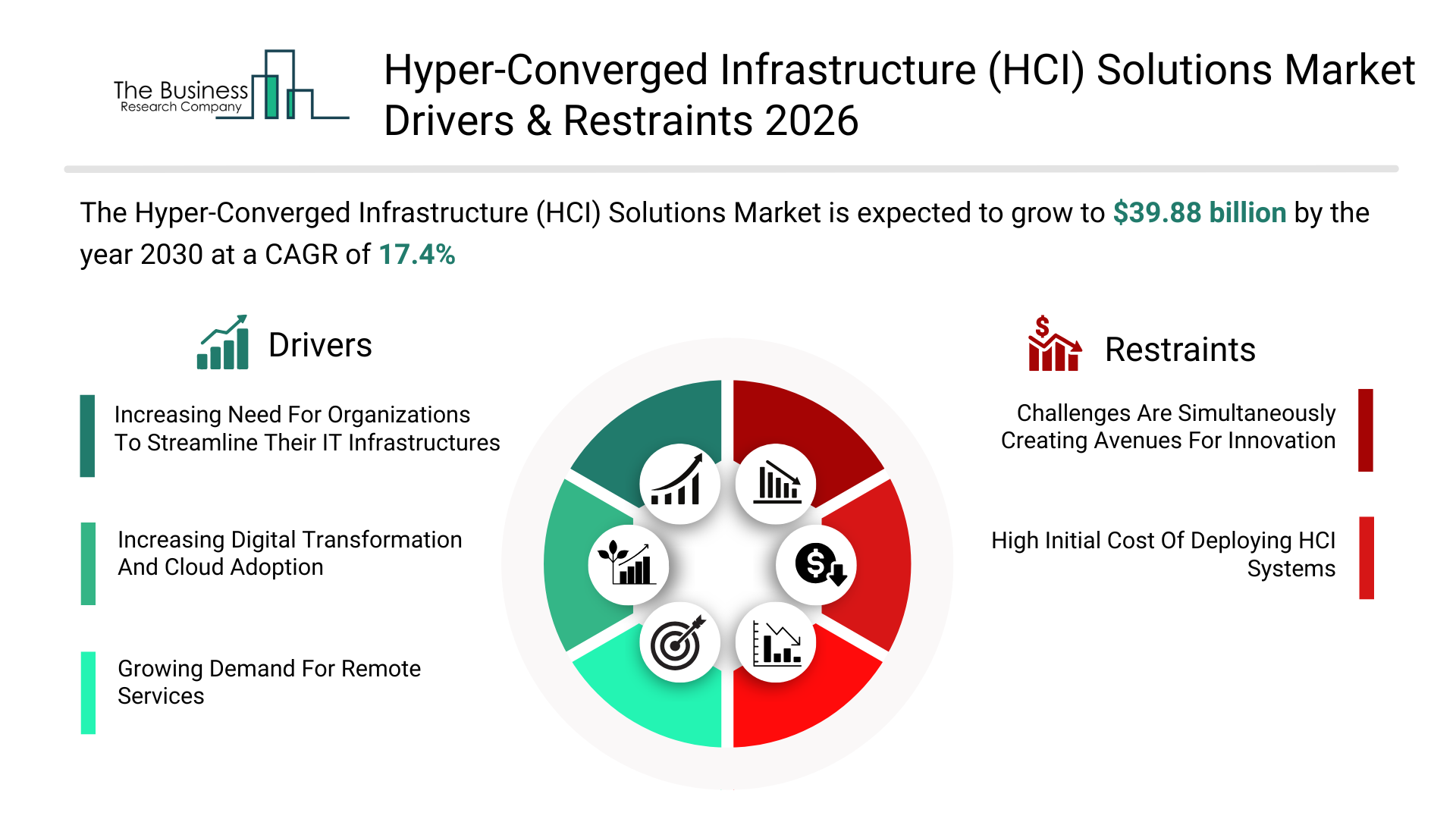Click the Restraints heading text

click(1179, 350)
